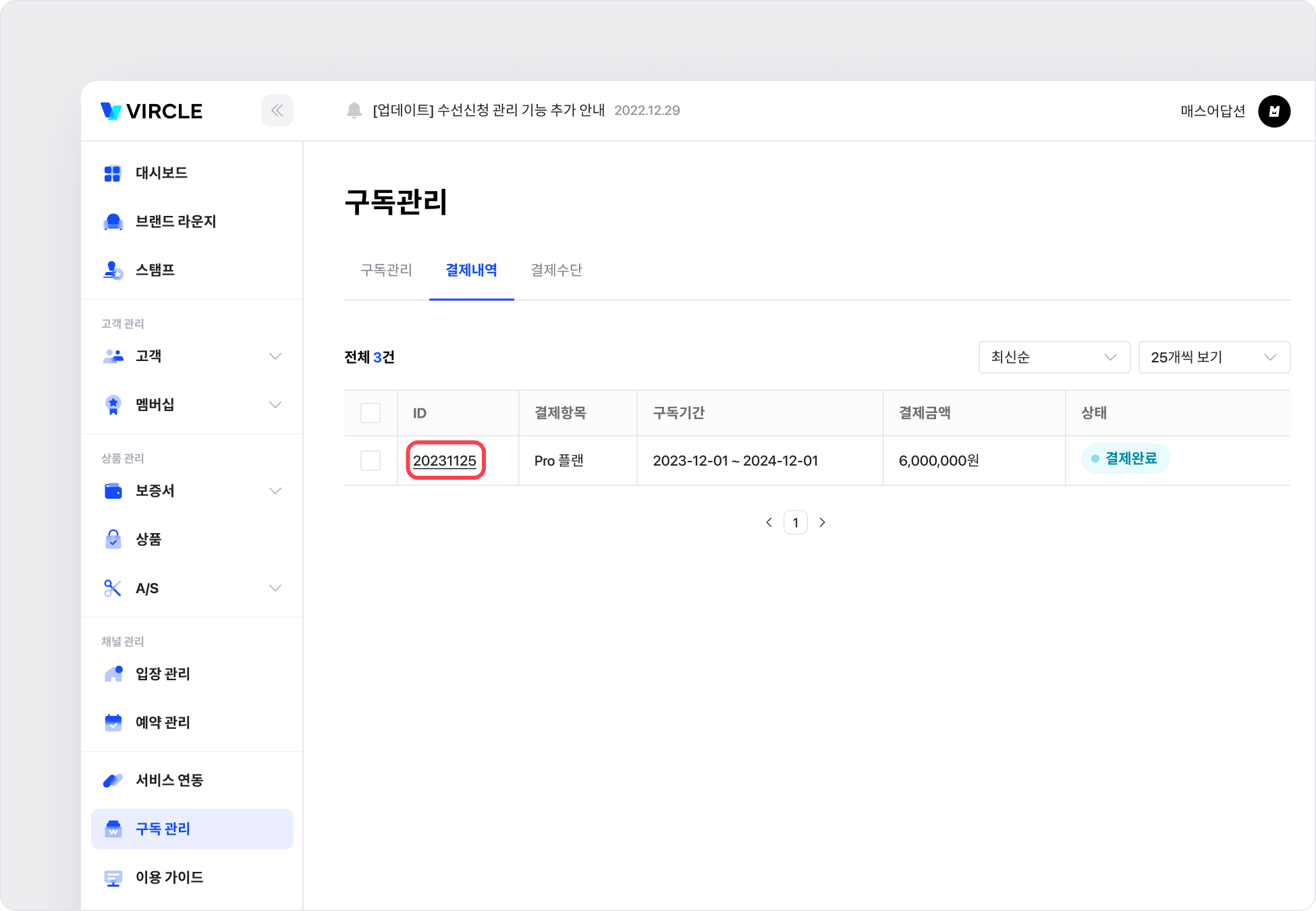Viewport: 1316px width, 911px height.
Task: Open payment ID 20231125 link
Action: pyautogui.click(x=445, y=461)
